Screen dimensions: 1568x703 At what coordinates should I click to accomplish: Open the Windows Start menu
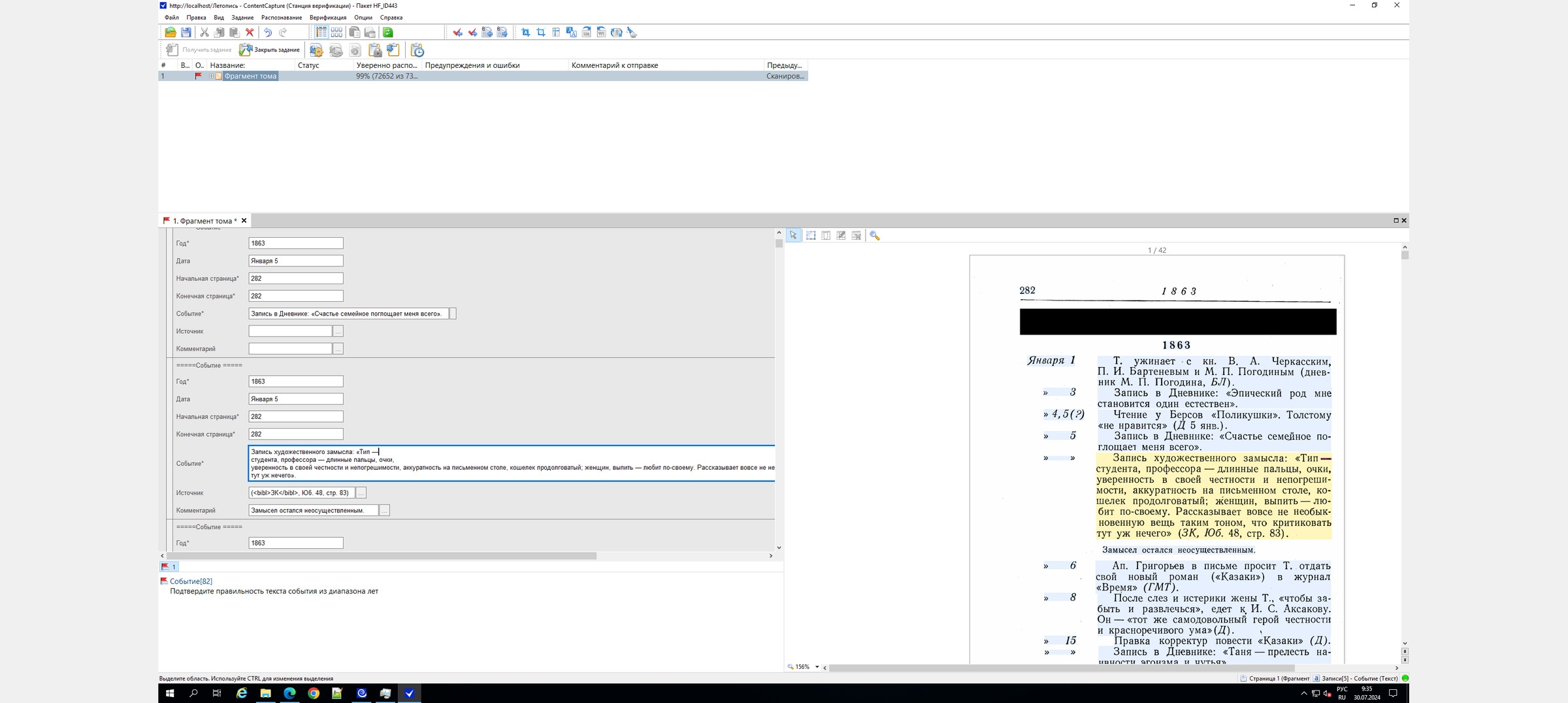[170, 693]
